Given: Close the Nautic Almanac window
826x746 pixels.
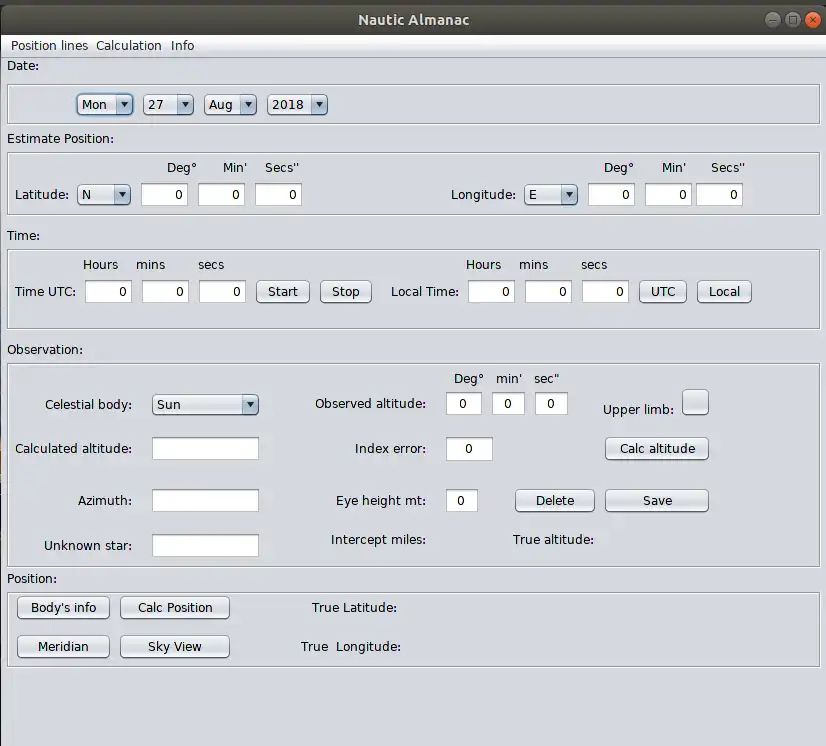Looking at the screenshot, I should pos(811,20).
